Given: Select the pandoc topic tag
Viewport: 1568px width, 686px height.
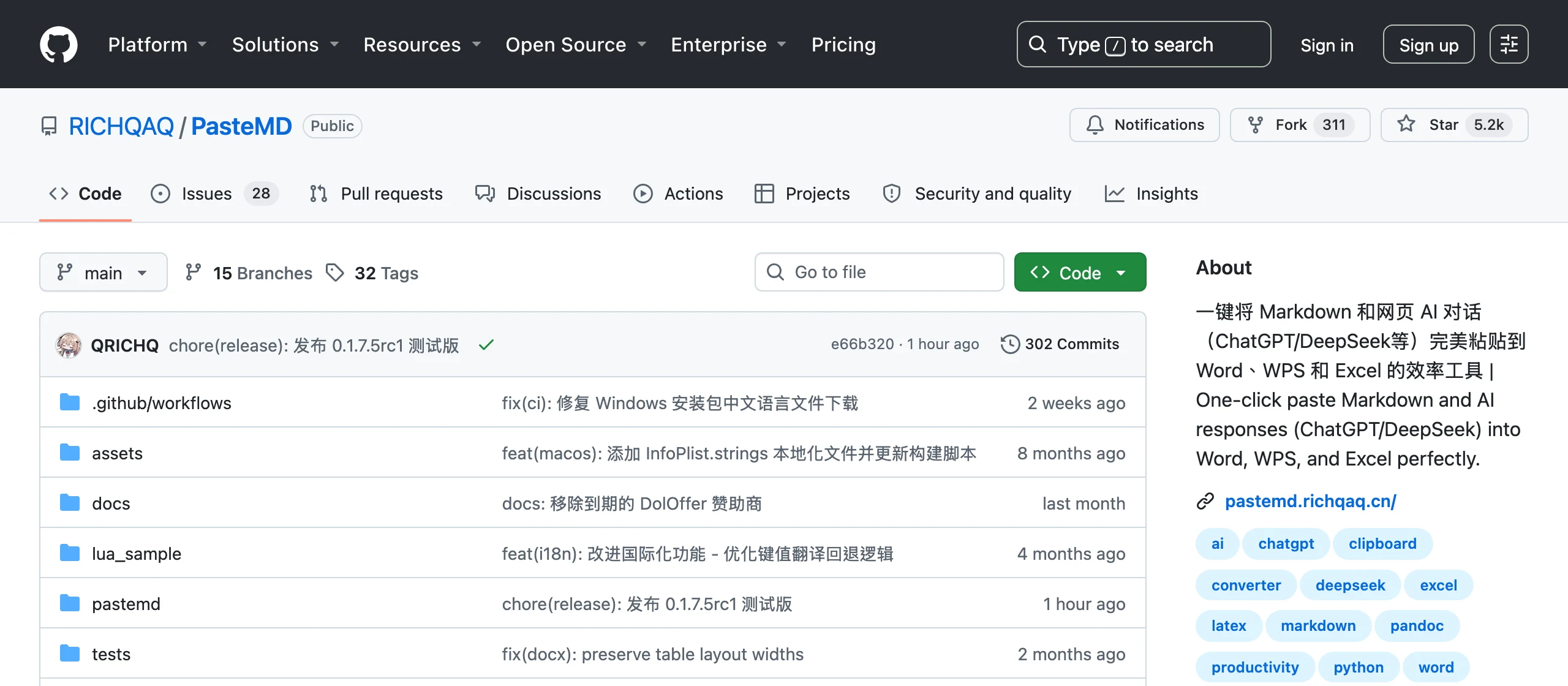Looking at the screenshot, I should click(1417, 625).
